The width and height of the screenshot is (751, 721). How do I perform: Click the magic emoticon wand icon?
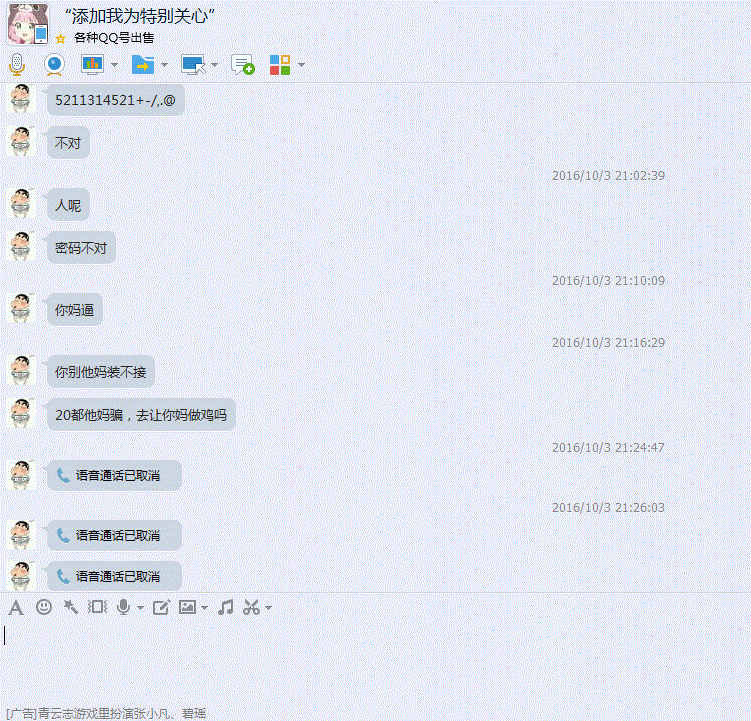coord(71,607)
